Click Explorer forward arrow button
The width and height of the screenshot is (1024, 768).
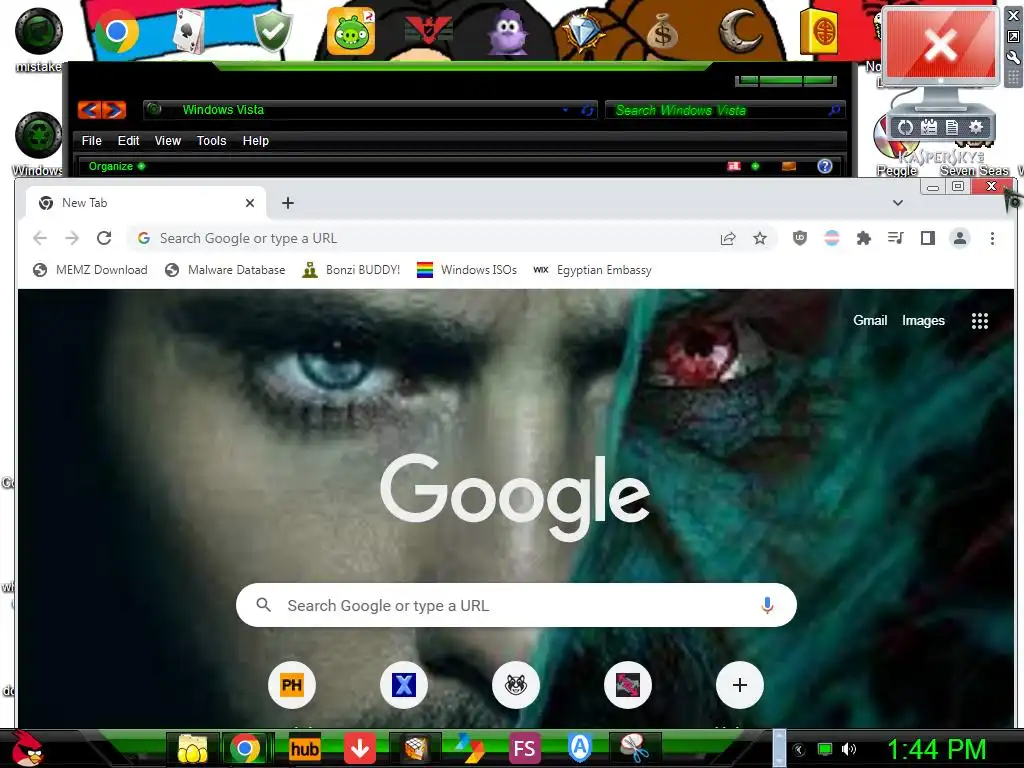point(114,110)
